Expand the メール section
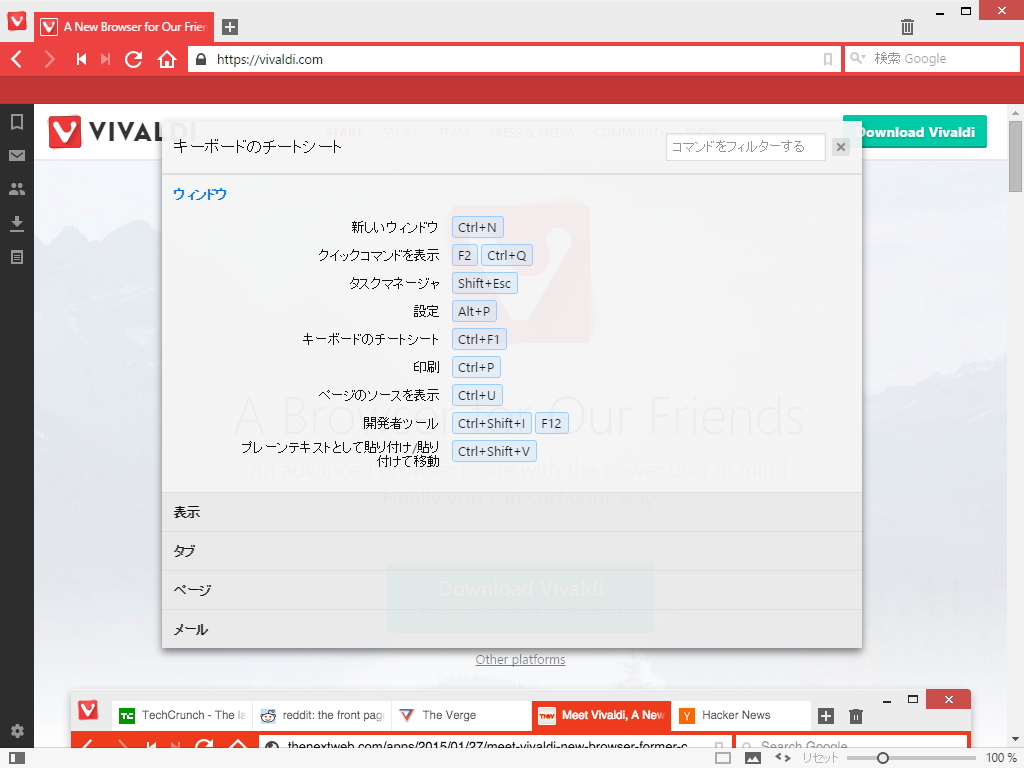Screen dimensions: 1024x768 [x=512, y=629]
